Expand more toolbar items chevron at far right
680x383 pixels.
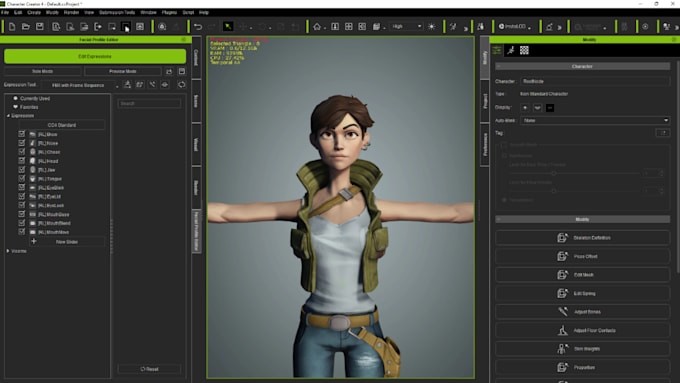coord(677,27)
